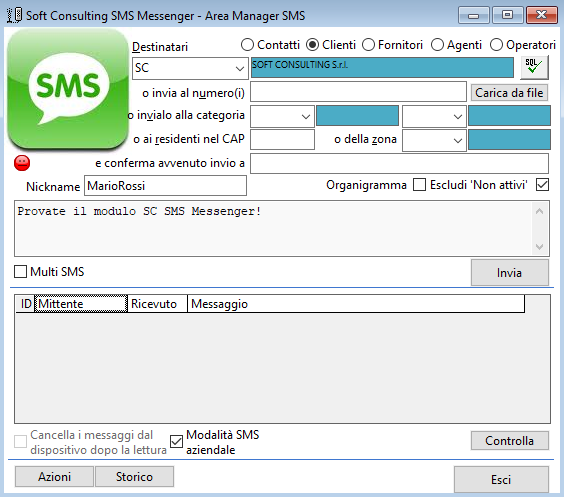Click the Carica da file button

coord(509,93)
